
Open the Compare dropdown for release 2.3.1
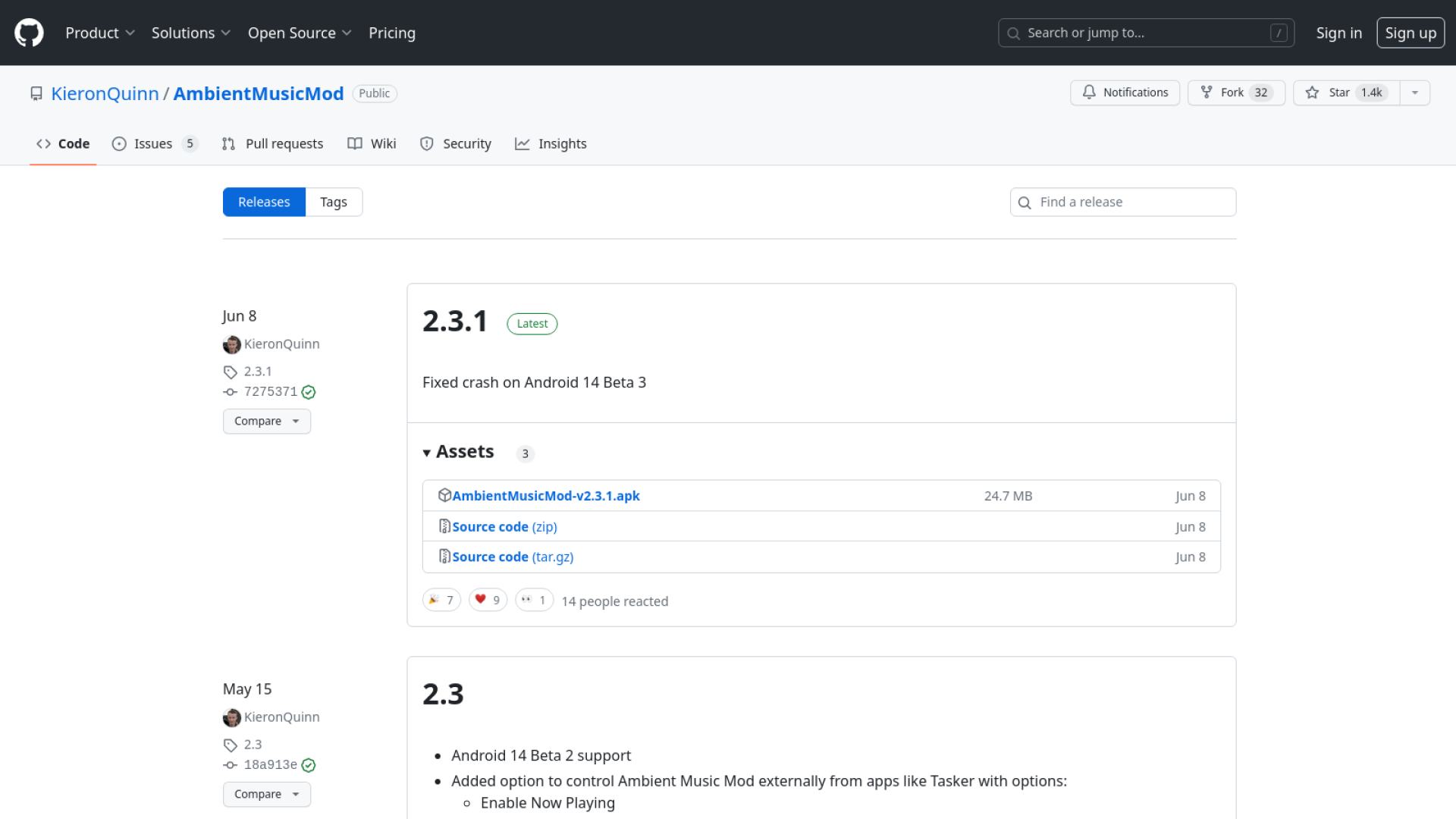pos(267,421)
